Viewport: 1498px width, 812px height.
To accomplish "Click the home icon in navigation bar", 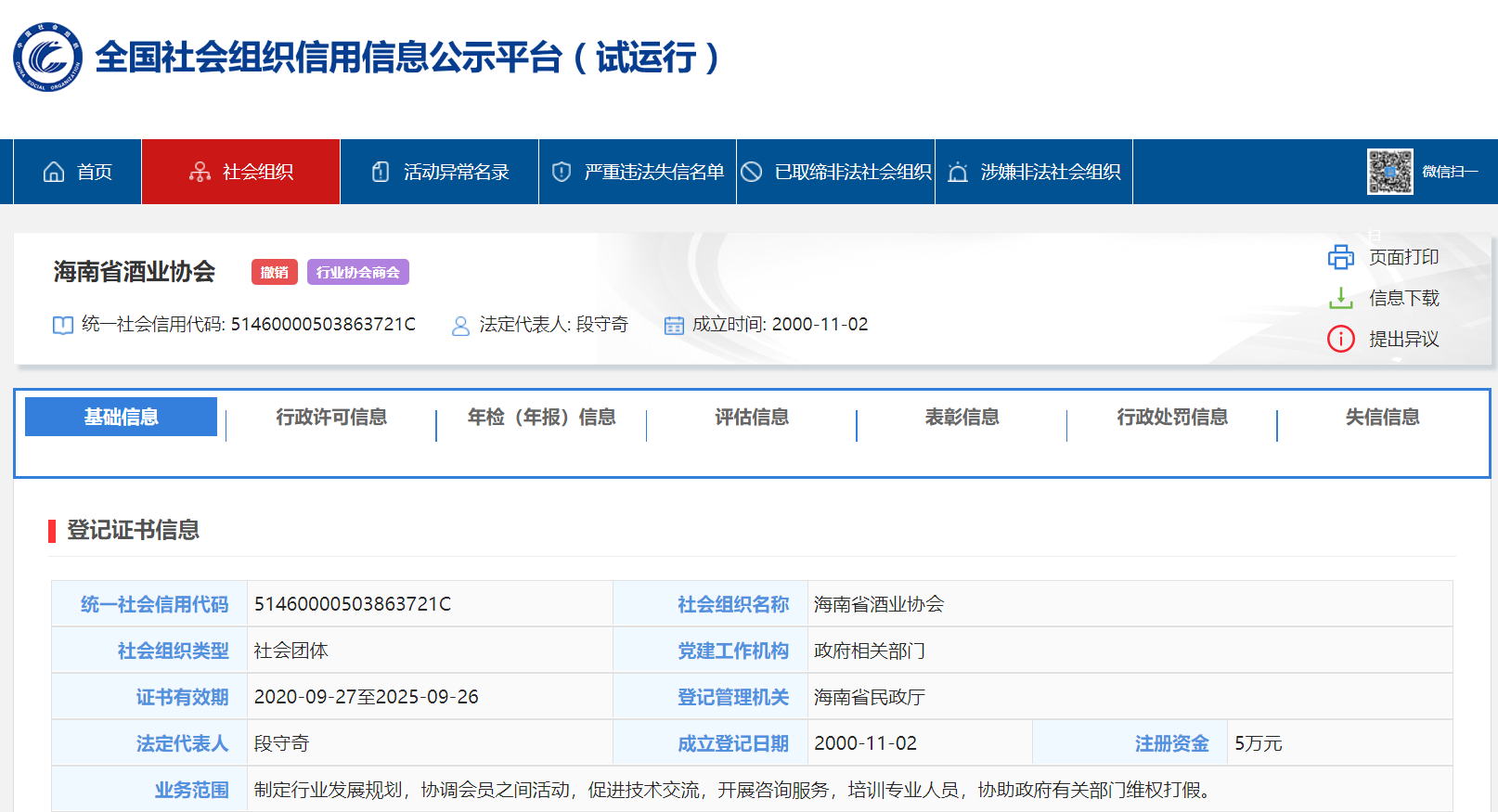I will click(x=54, y=172).
